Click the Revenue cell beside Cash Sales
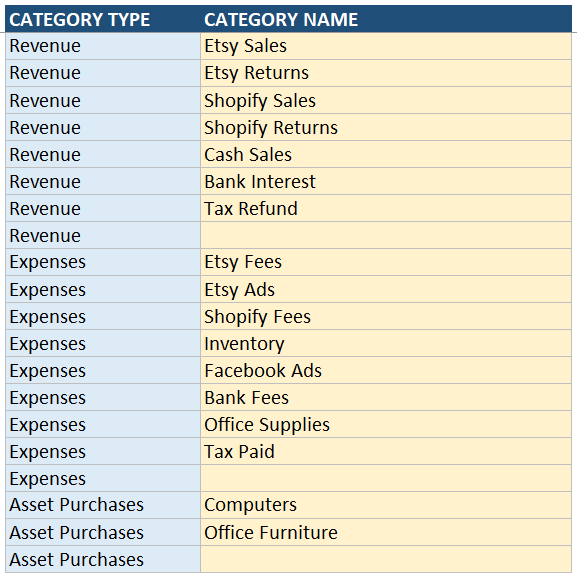This screenshot has height=582, width=577. click(x=103, y=154)
